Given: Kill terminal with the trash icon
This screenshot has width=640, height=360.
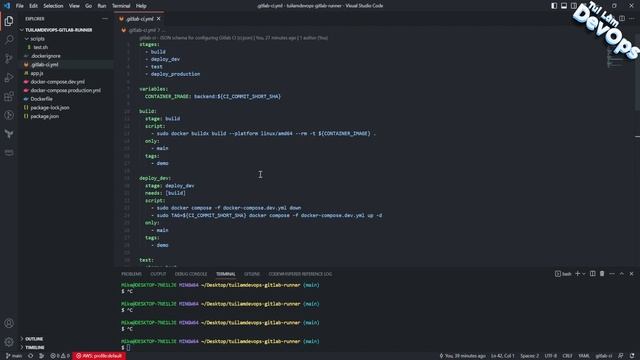Looking at the screenshot, I should pyautogui.click(x=602, y=274).
